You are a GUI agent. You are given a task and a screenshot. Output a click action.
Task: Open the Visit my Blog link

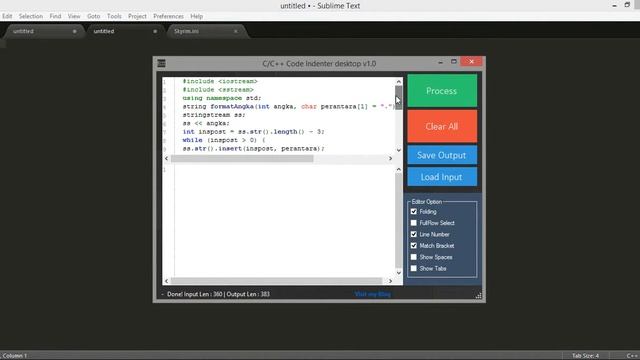click(x=373, y=294)
